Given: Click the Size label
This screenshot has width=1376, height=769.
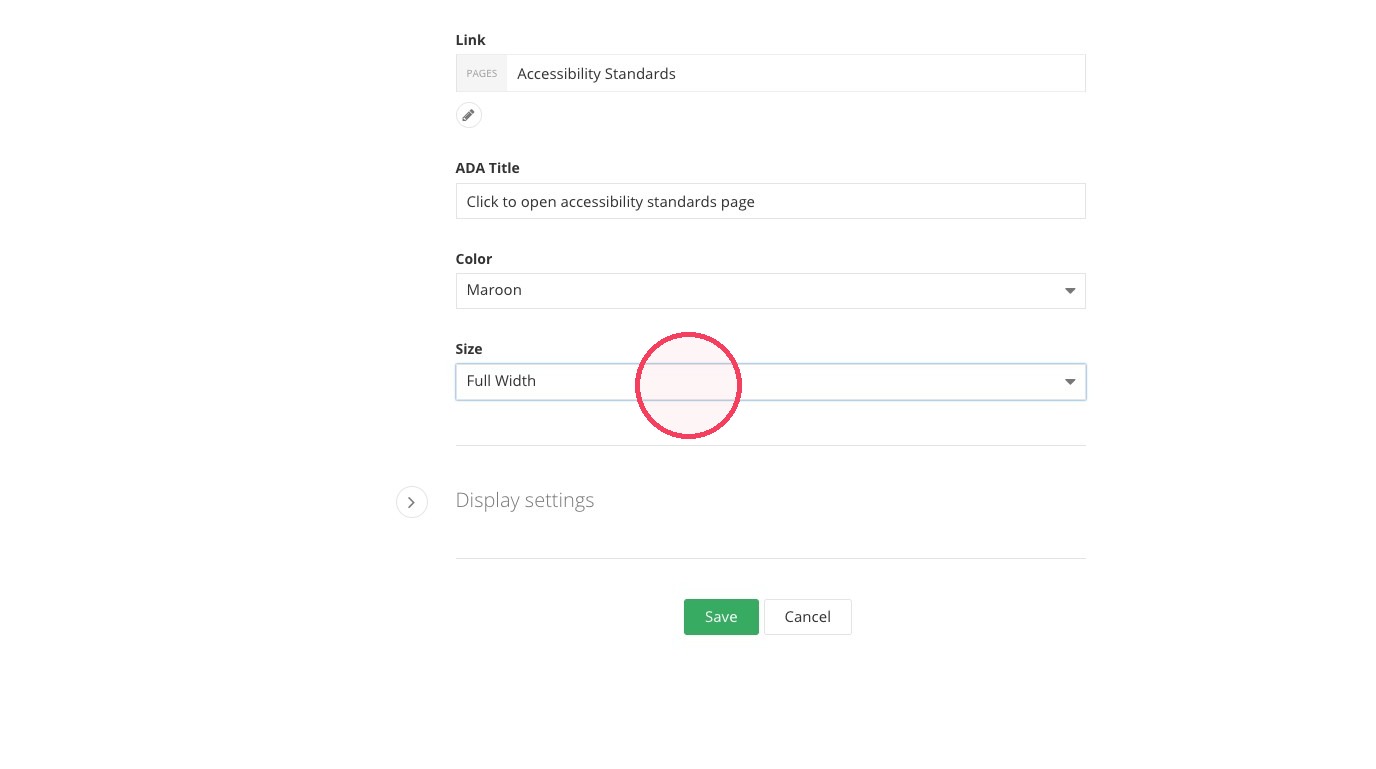Looking at the screenshot, I should tap(469, 349).
